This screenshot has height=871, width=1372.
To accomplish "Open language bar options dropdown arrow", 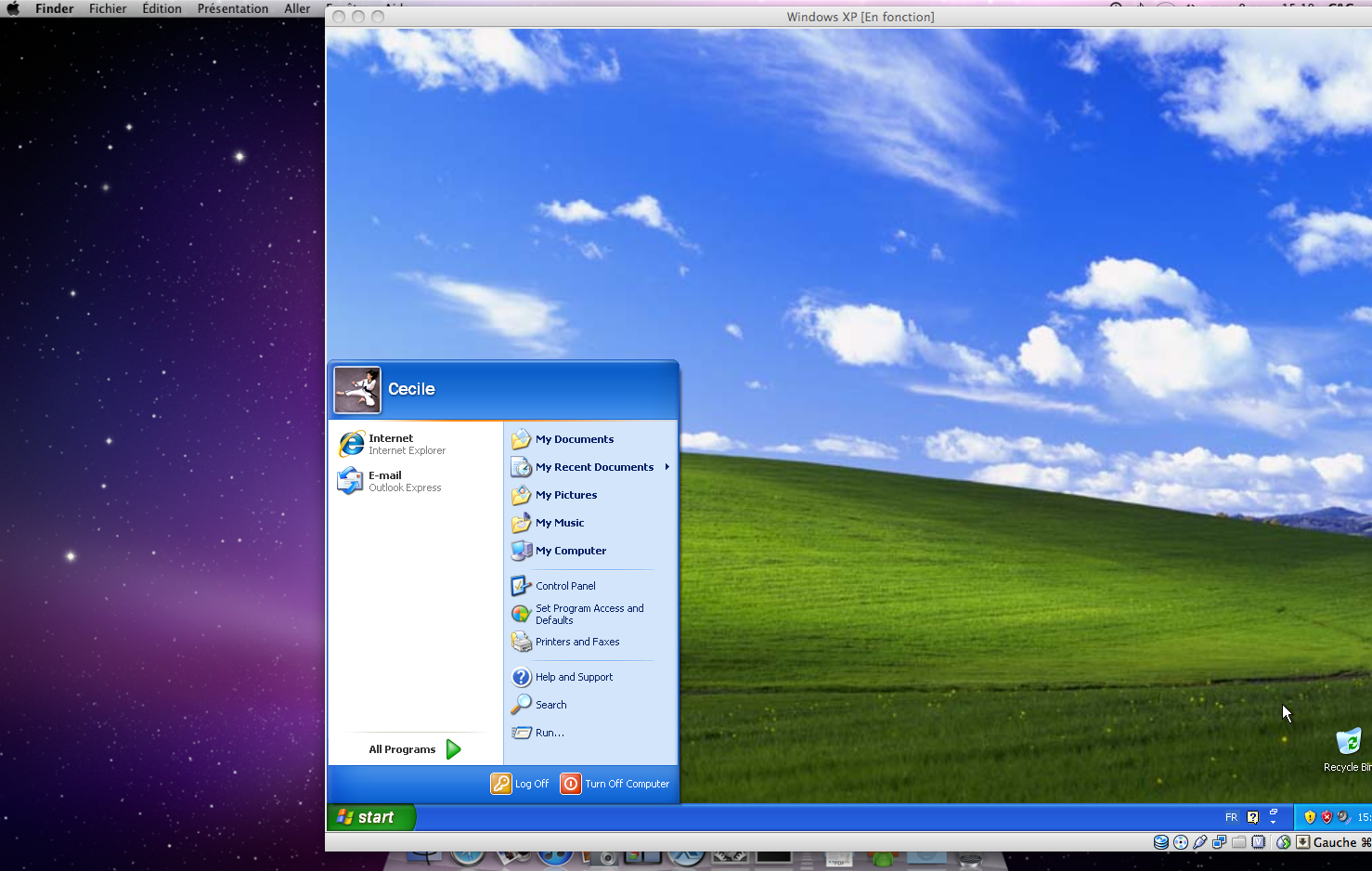I will pyautogui.click(x=1273, y=822).
